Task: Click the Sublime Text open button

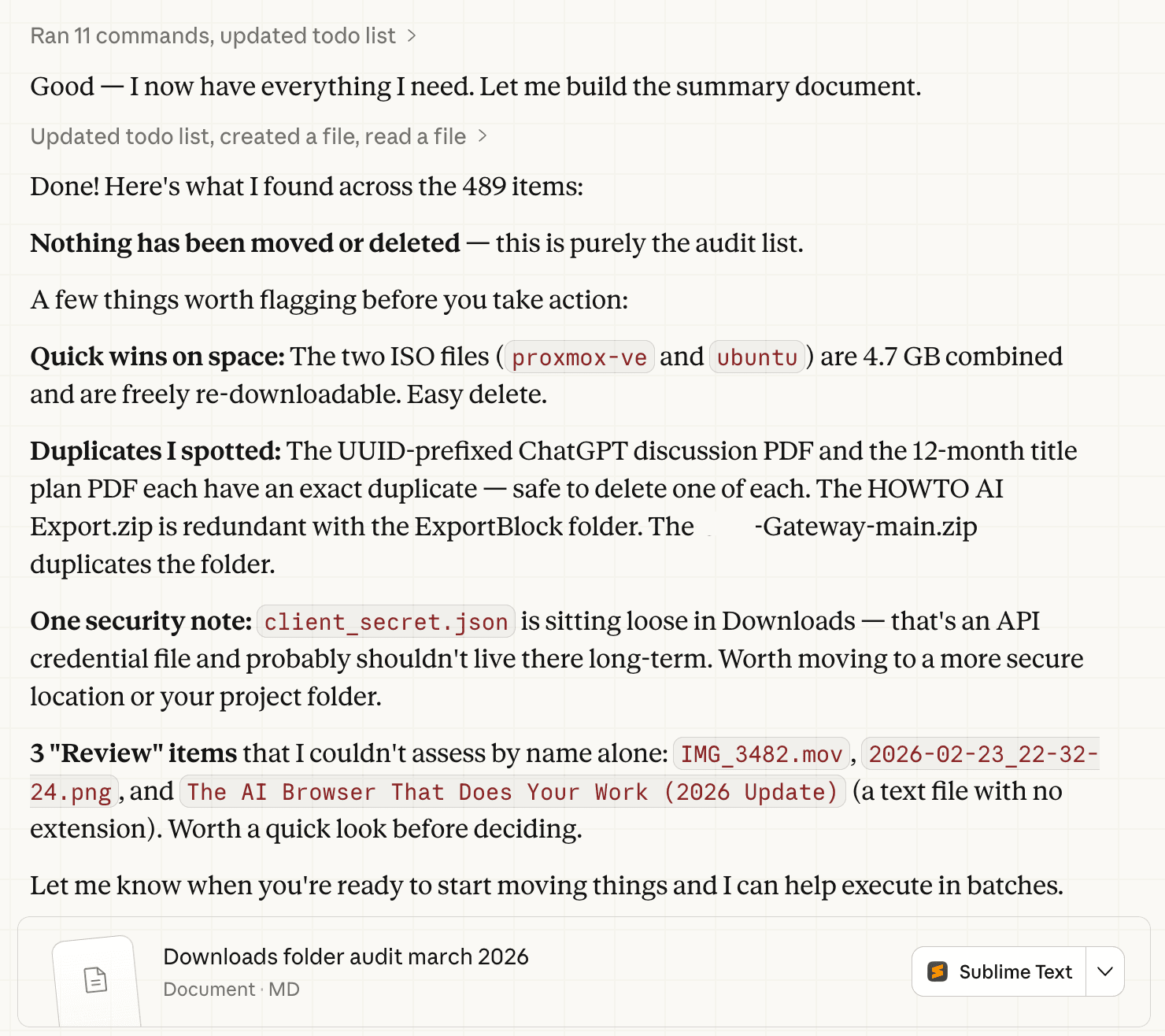Action: click(999, 971)
